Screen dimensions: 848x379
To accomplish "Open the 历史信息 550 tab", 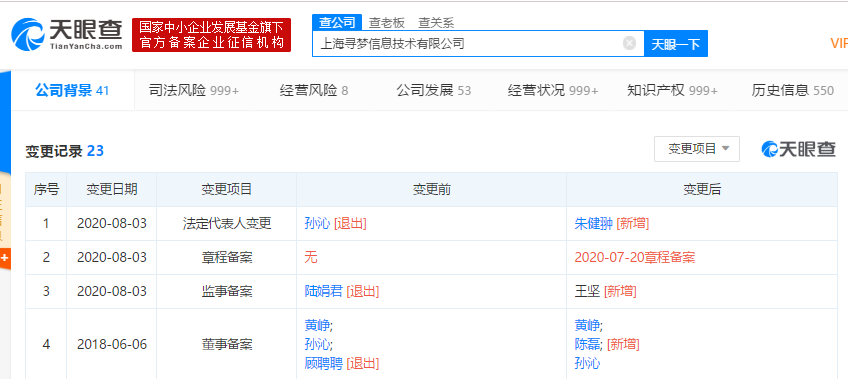I will [792, 90].
